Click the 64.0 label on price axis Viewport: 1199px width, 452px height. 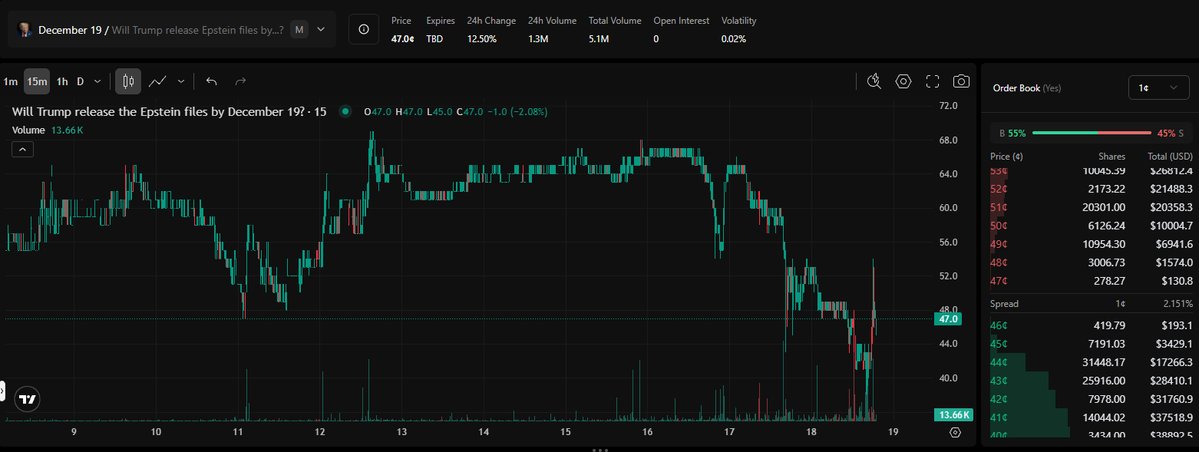tap(948, 174)
